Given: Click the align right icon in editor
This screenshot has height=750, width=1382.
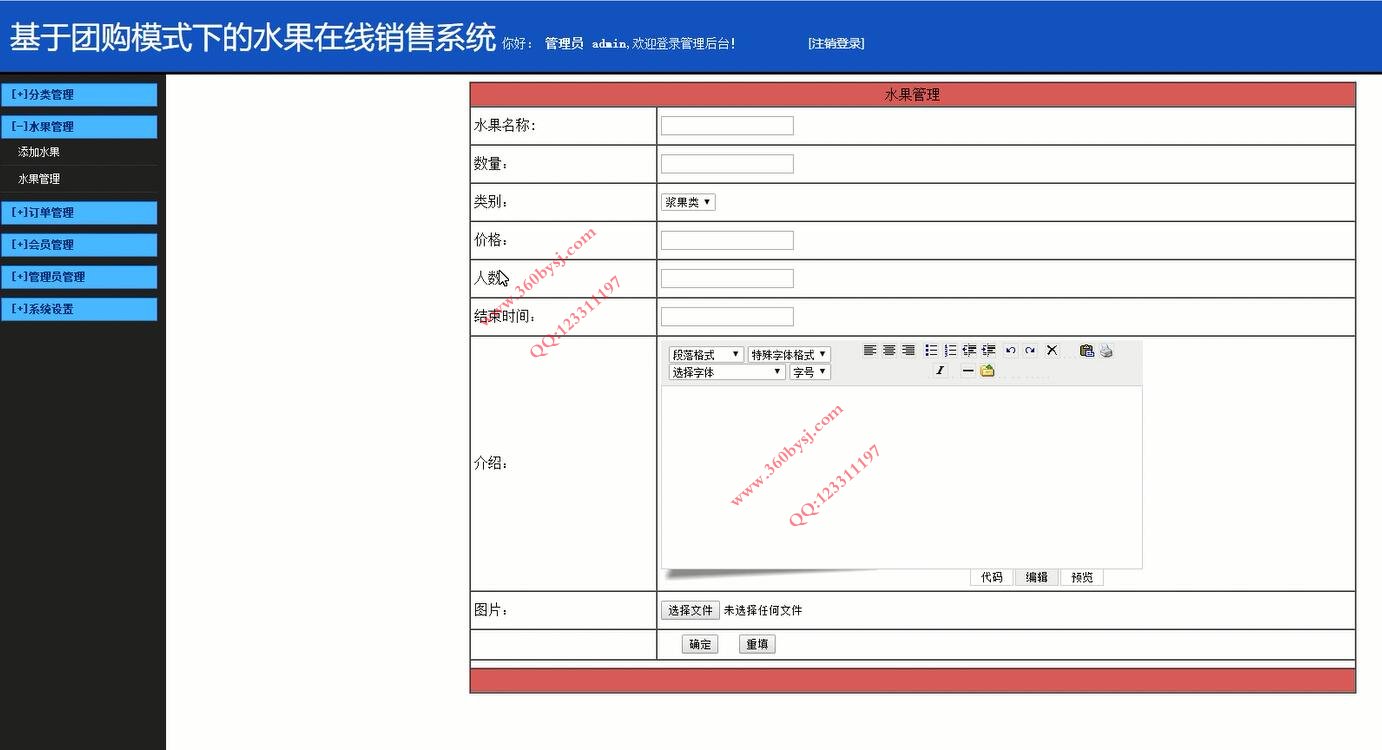Looking at the screenshot, I should coord(908,350).
